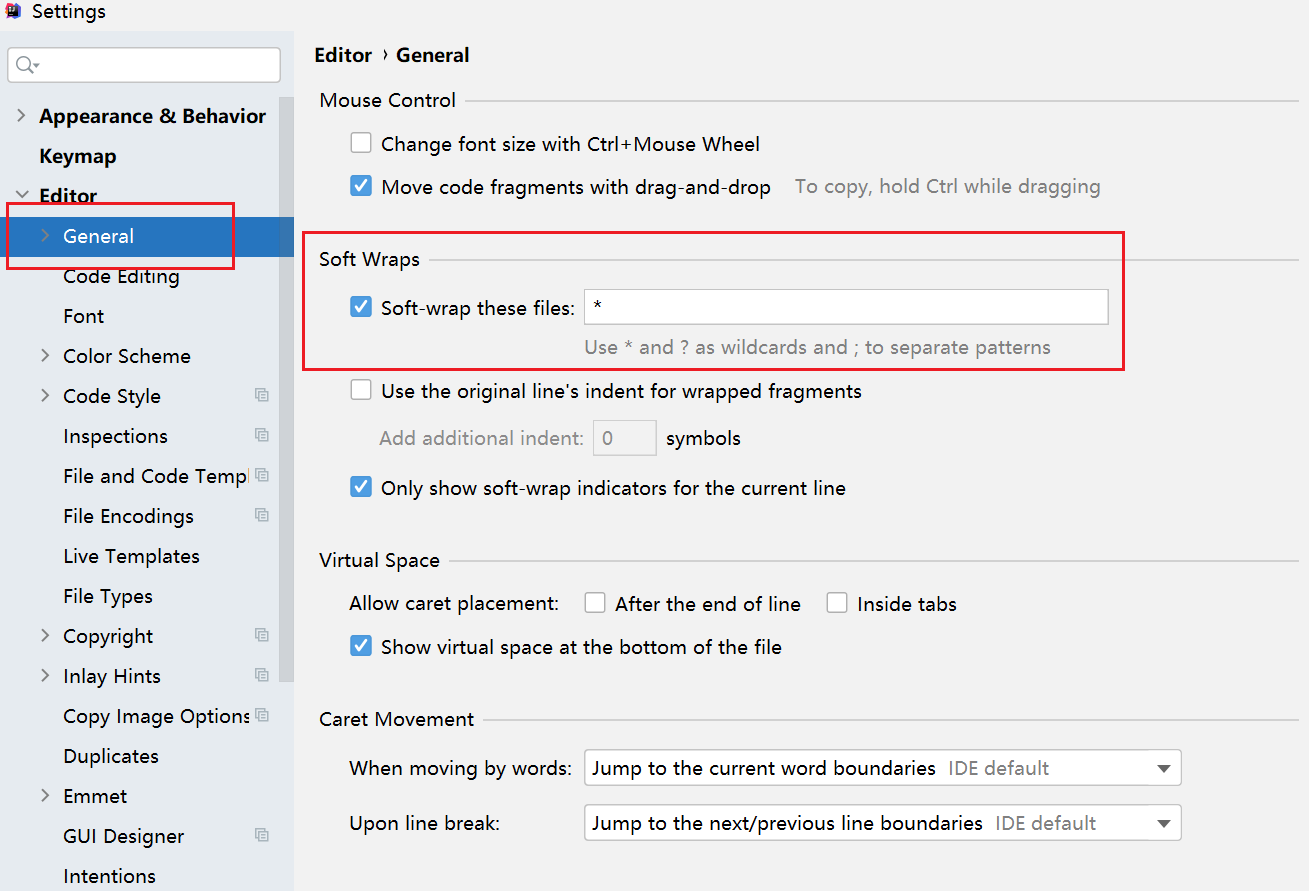Expand the Emmet node arrow

45,796
